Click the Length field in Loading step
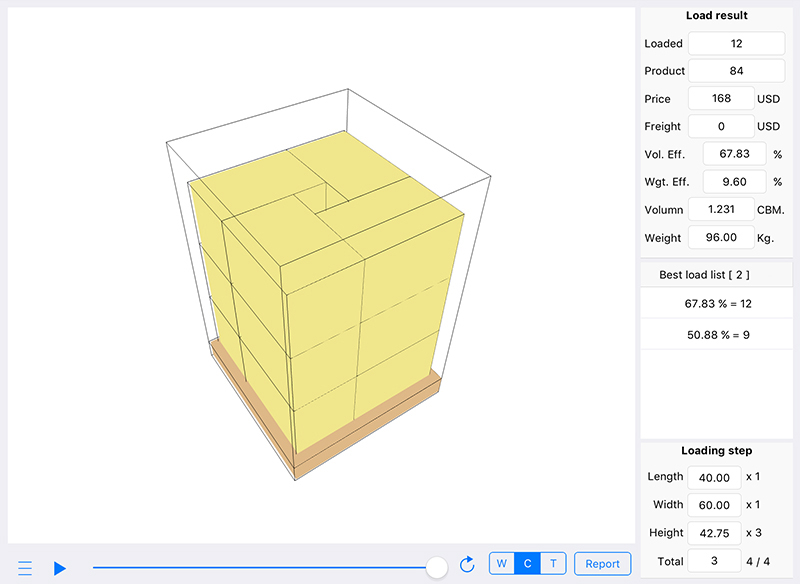This screenshot has width=800, height=584. [715, 478]
